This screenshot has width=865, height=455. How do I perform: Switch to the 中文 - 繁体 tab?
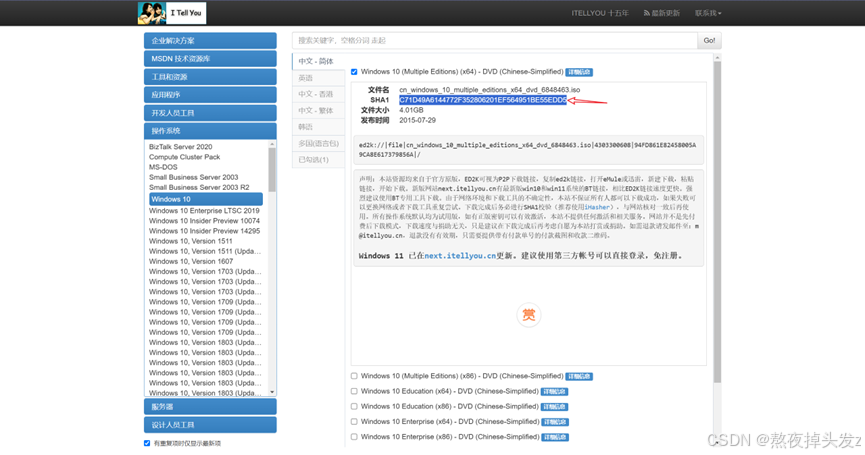(x=318, y=110)
